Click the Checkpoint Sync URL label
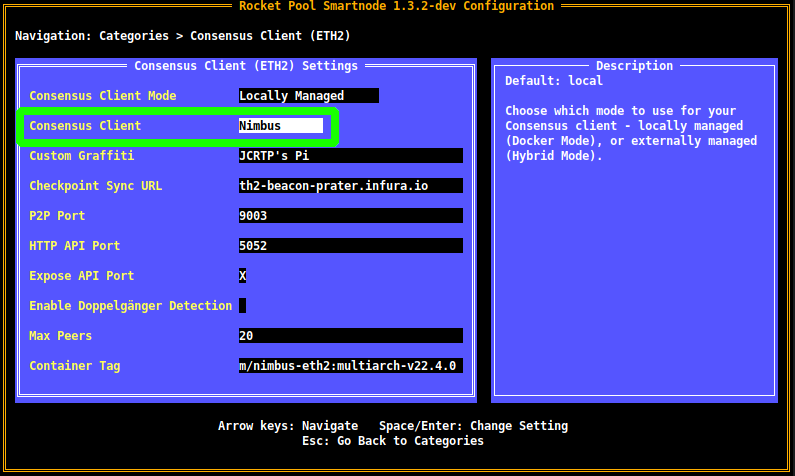 coord(95,186)
